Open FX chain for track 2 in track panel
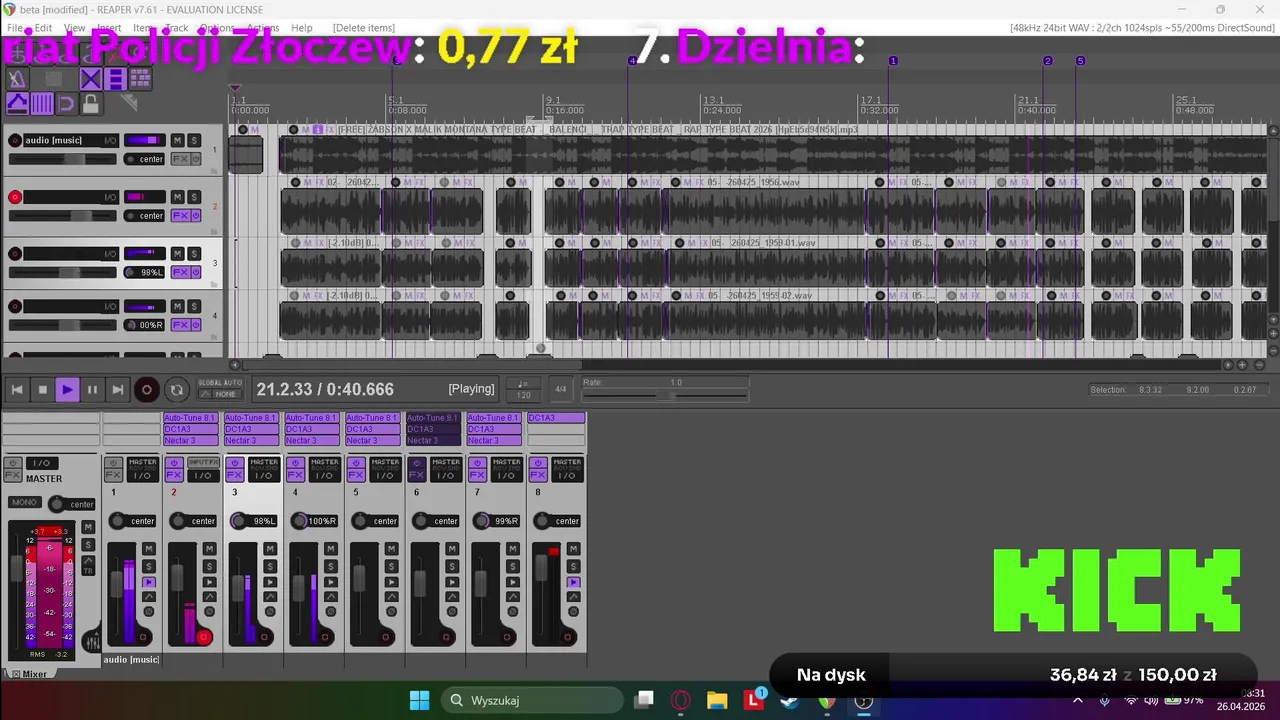 pos(180,216)
